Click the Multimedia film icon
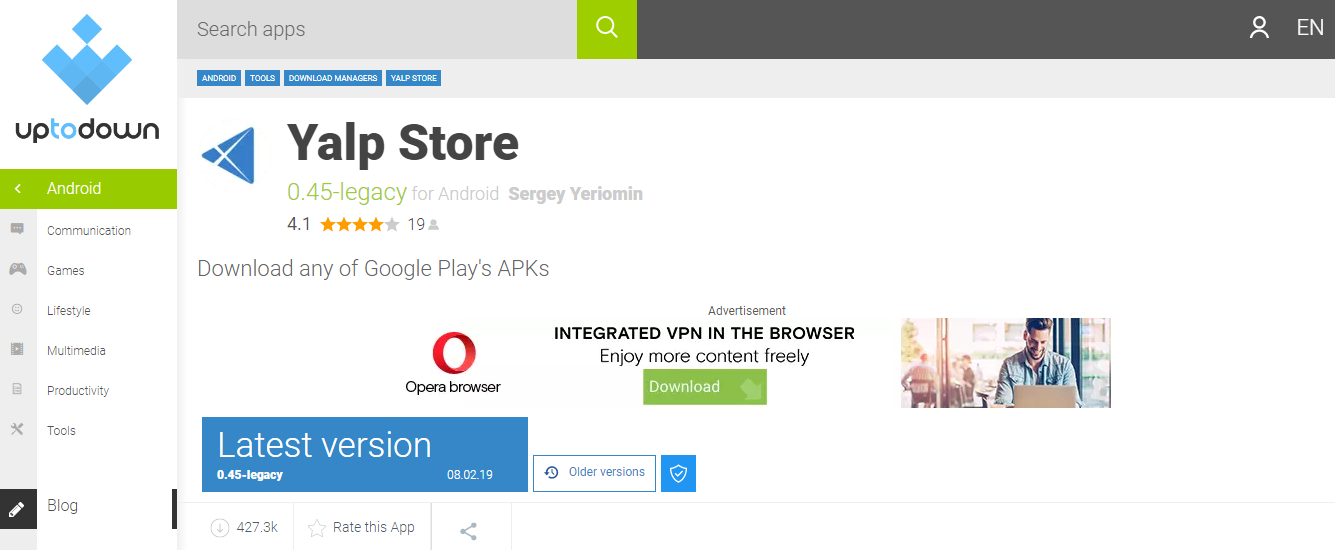Viewport: 1335px width, 550px height. tap(17, 349)
